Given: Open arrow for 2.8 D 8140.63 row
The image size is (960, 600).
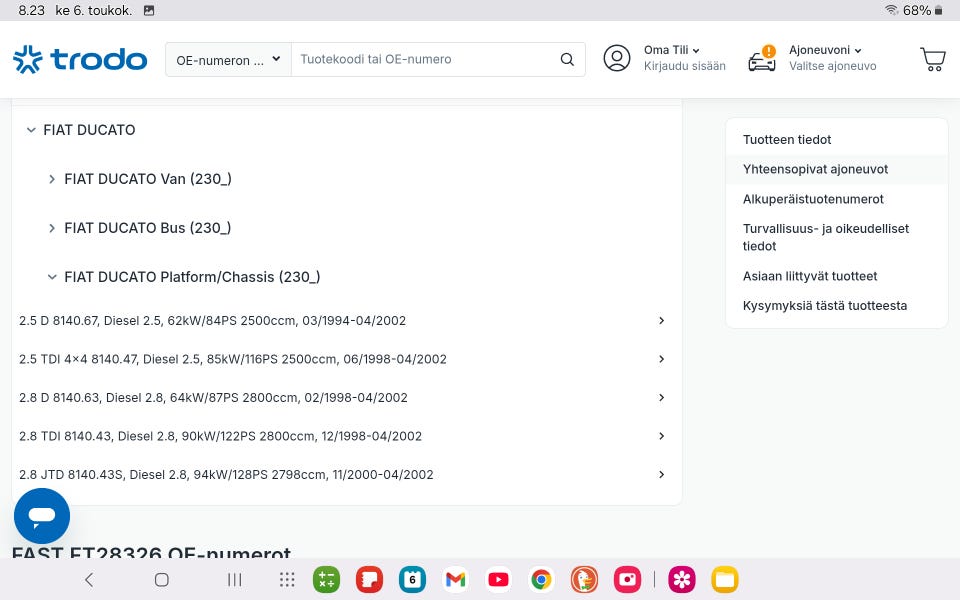Looking at the screenshot, I should pyautogui.click(x=661, y=397).
